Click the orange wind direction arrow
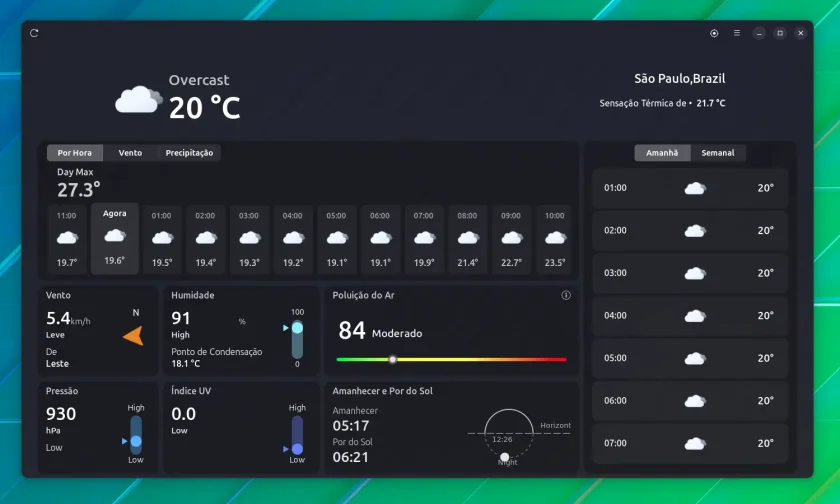This screenshot has height=504, width=840. (x=133, y=336)
